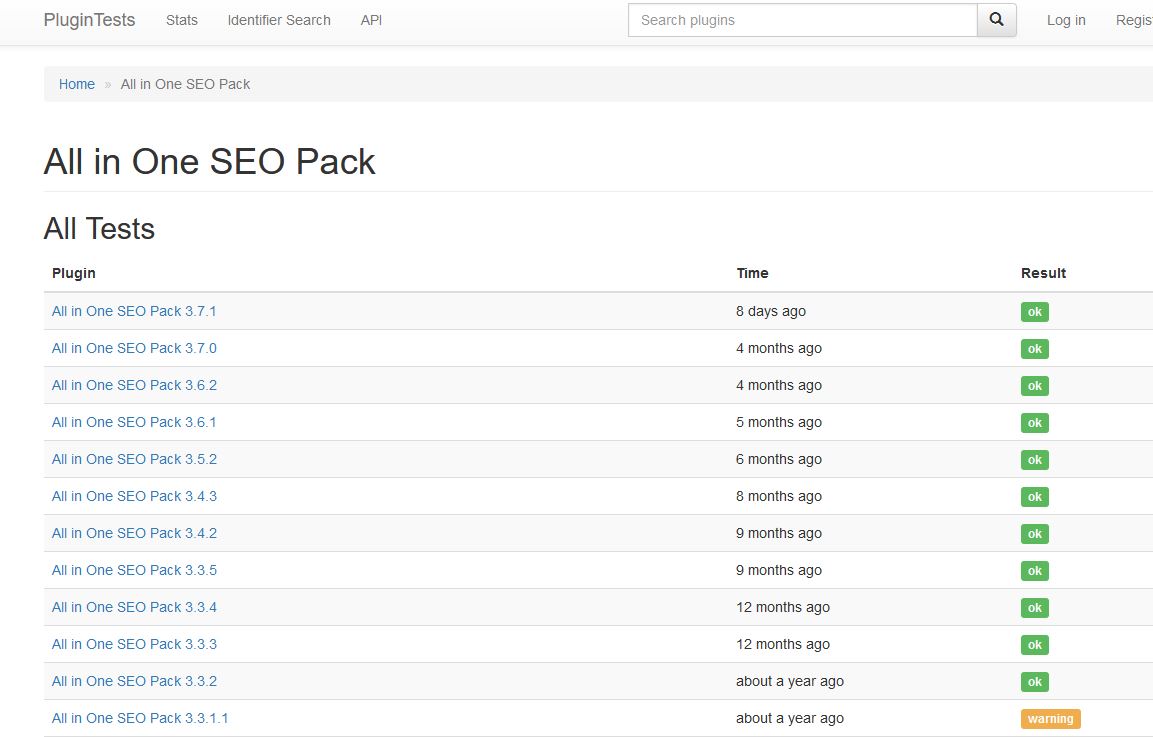1153x737 pixels.
Task: Click the ok badge for version 3.6.1
Action: [x=1035, y=423]
